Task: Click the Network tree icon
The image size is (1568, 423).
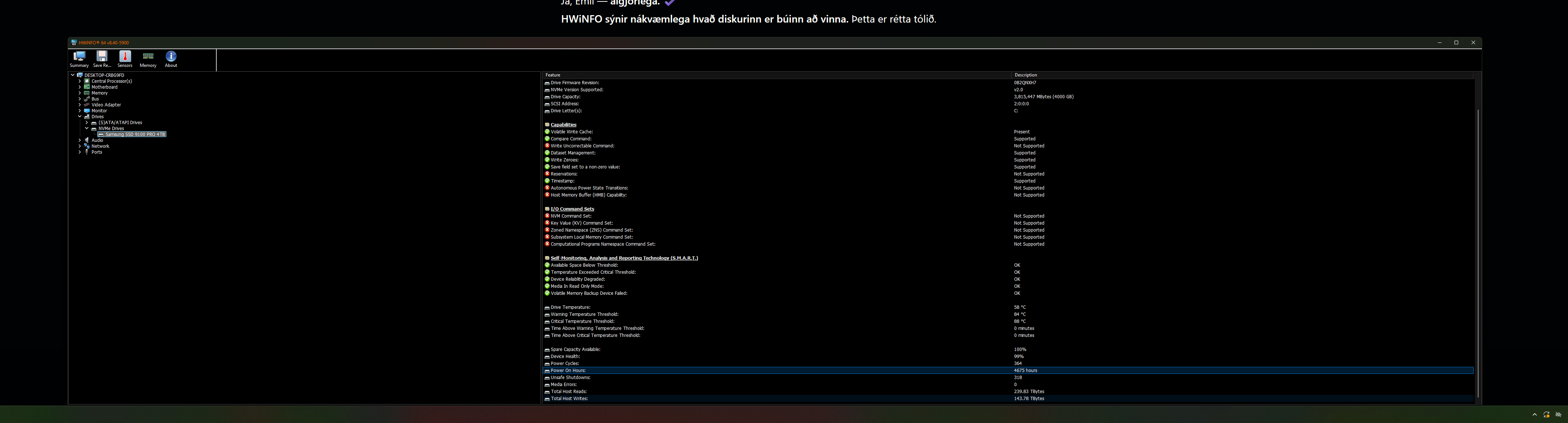Action: [x=87, y=146]
